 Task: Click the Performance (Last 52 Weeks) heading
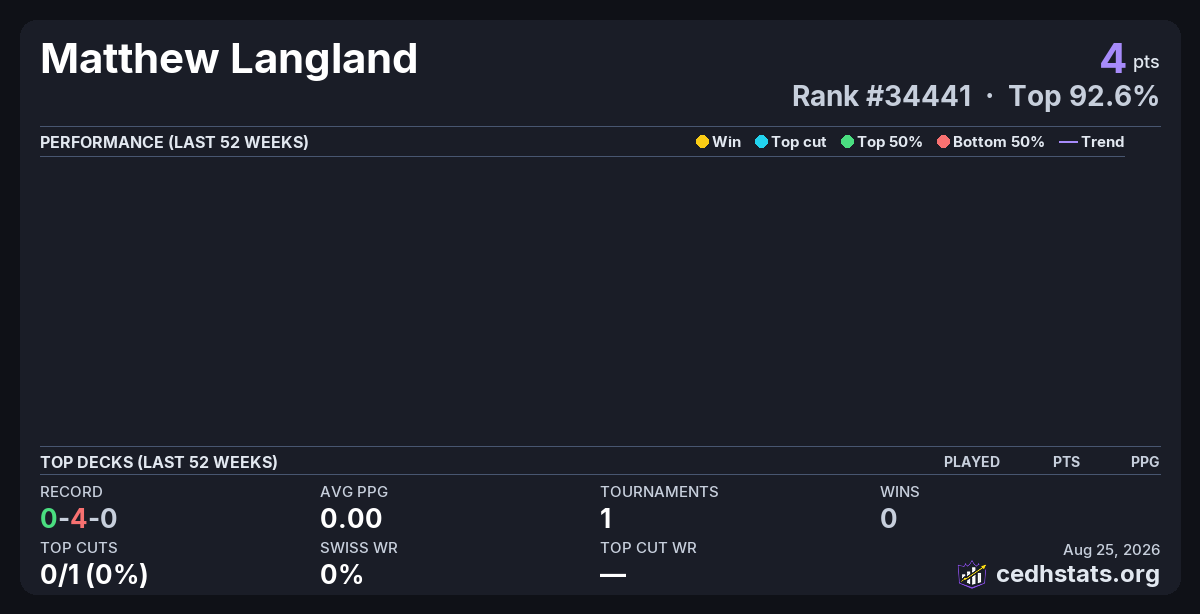click(174, 142)
